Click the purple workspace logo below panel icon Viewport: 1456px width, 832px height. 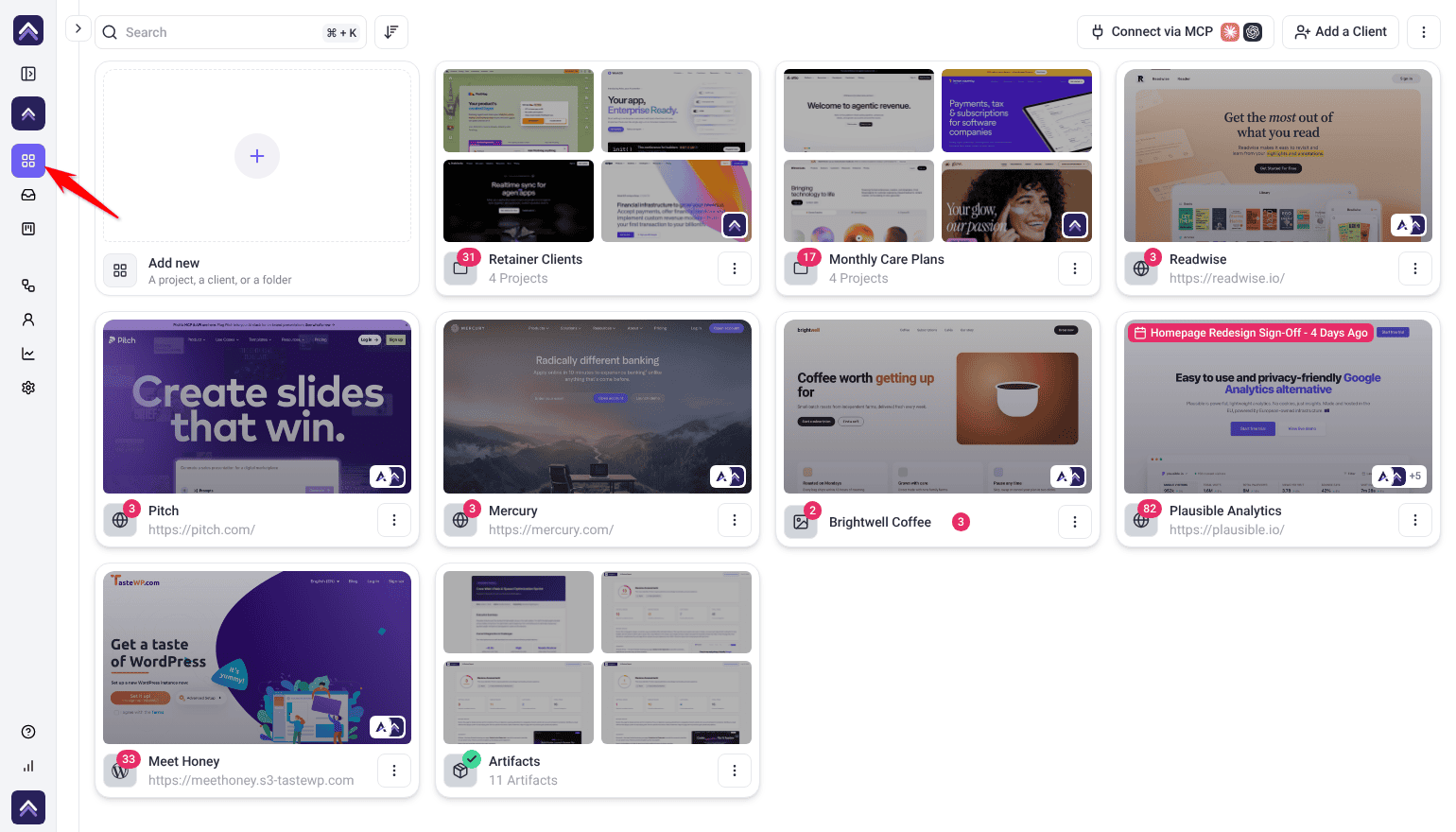[x=28, y=113]
